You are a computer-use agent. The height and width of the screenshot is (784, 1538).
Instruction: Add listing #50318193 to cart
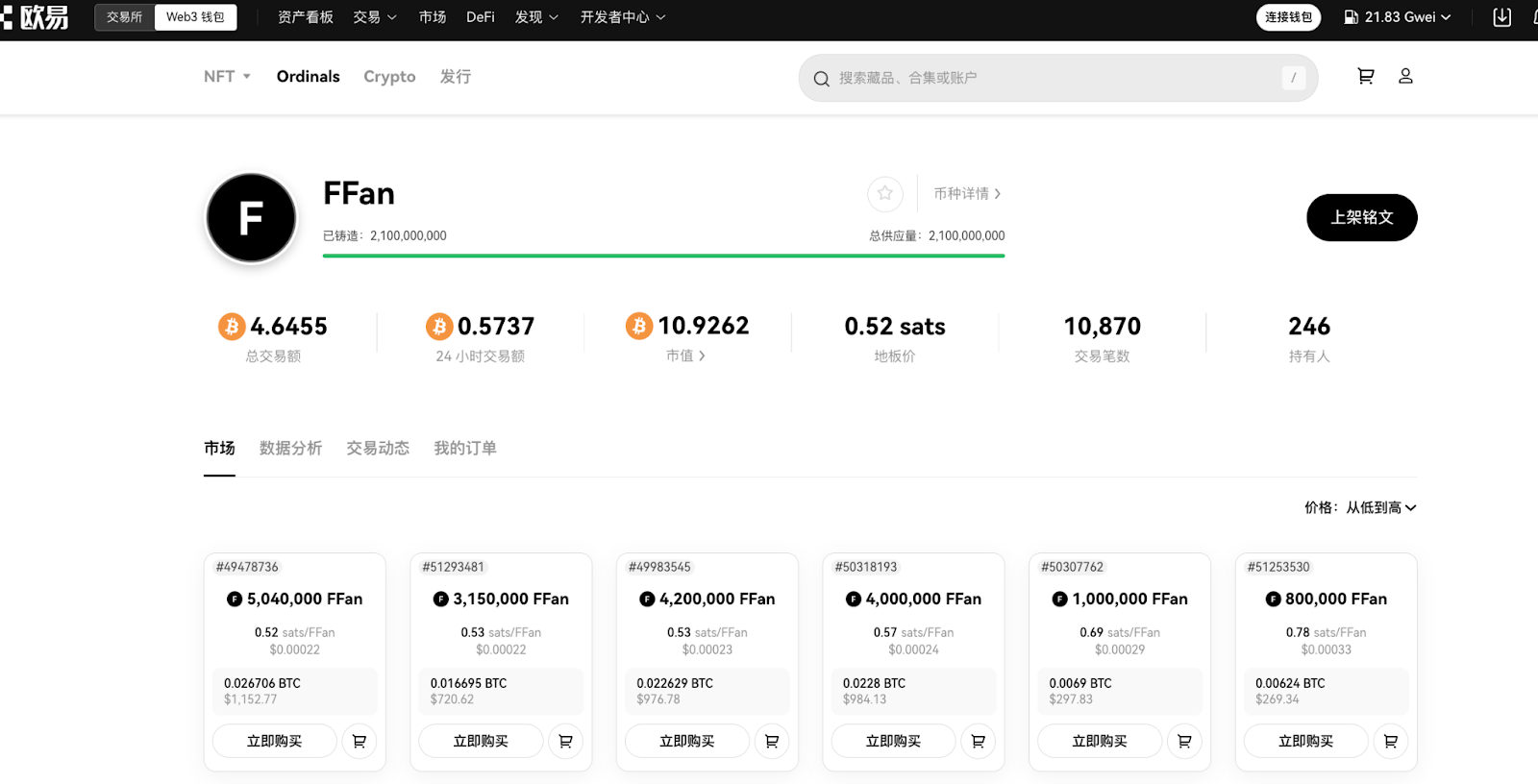coord(978,741)
